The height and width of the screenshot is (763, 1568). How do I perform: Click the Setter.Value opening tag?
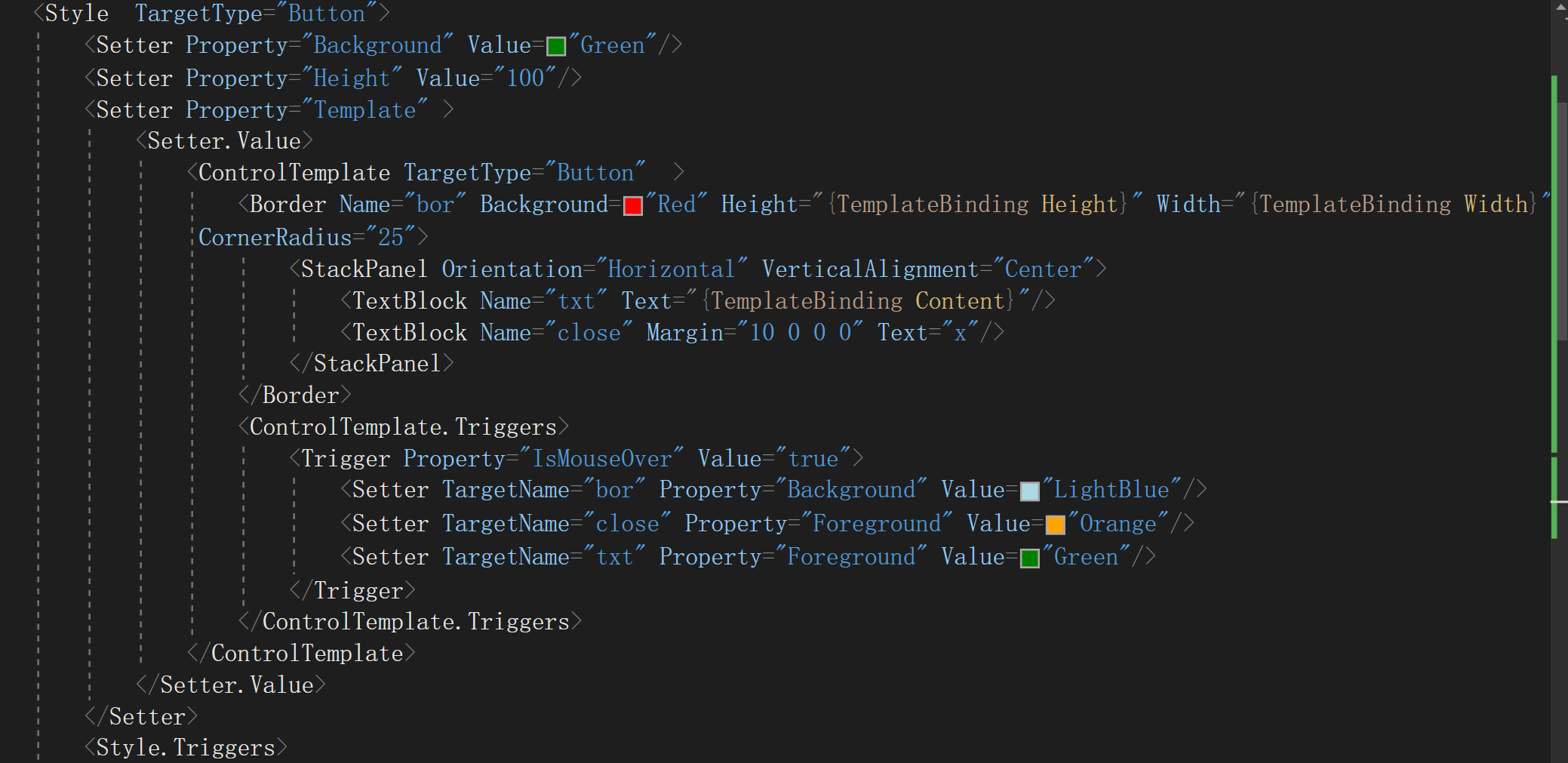(223, 141)
